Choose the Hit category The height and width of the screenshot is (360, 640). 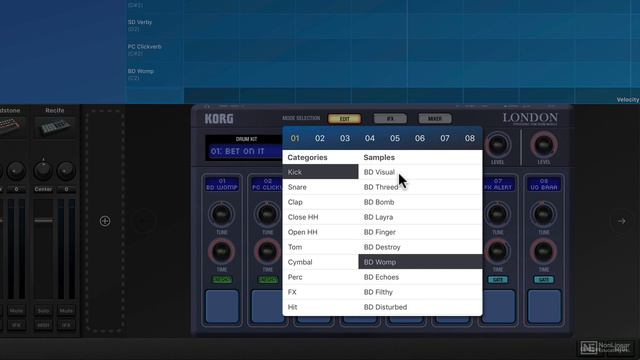pos(320,307)
